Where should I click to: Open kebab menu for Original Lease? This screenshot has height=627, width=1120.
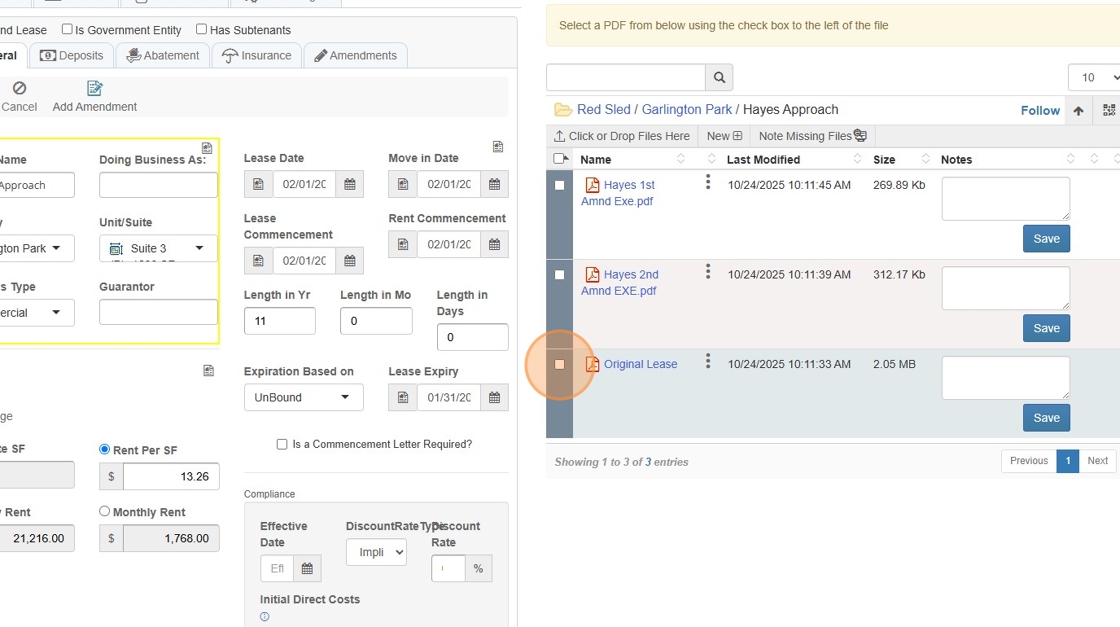[x=708, y=361]
